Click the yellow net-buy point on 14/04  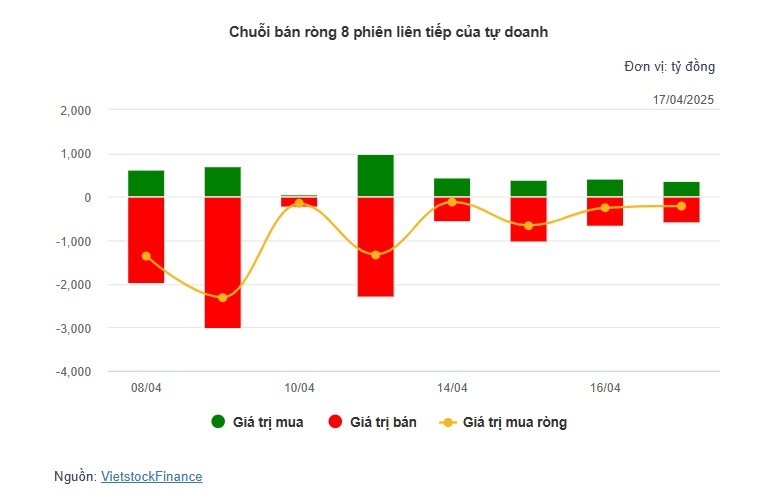tap(452, 202)
